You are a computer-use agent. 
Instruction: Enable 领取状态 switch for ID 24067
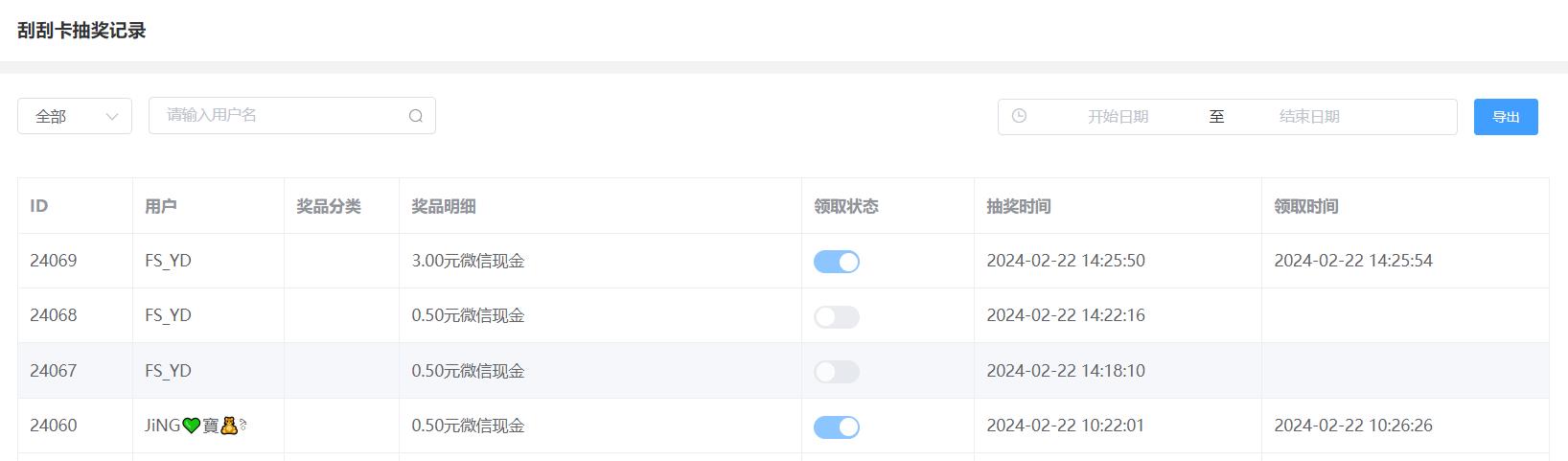(x=837, y=372)
